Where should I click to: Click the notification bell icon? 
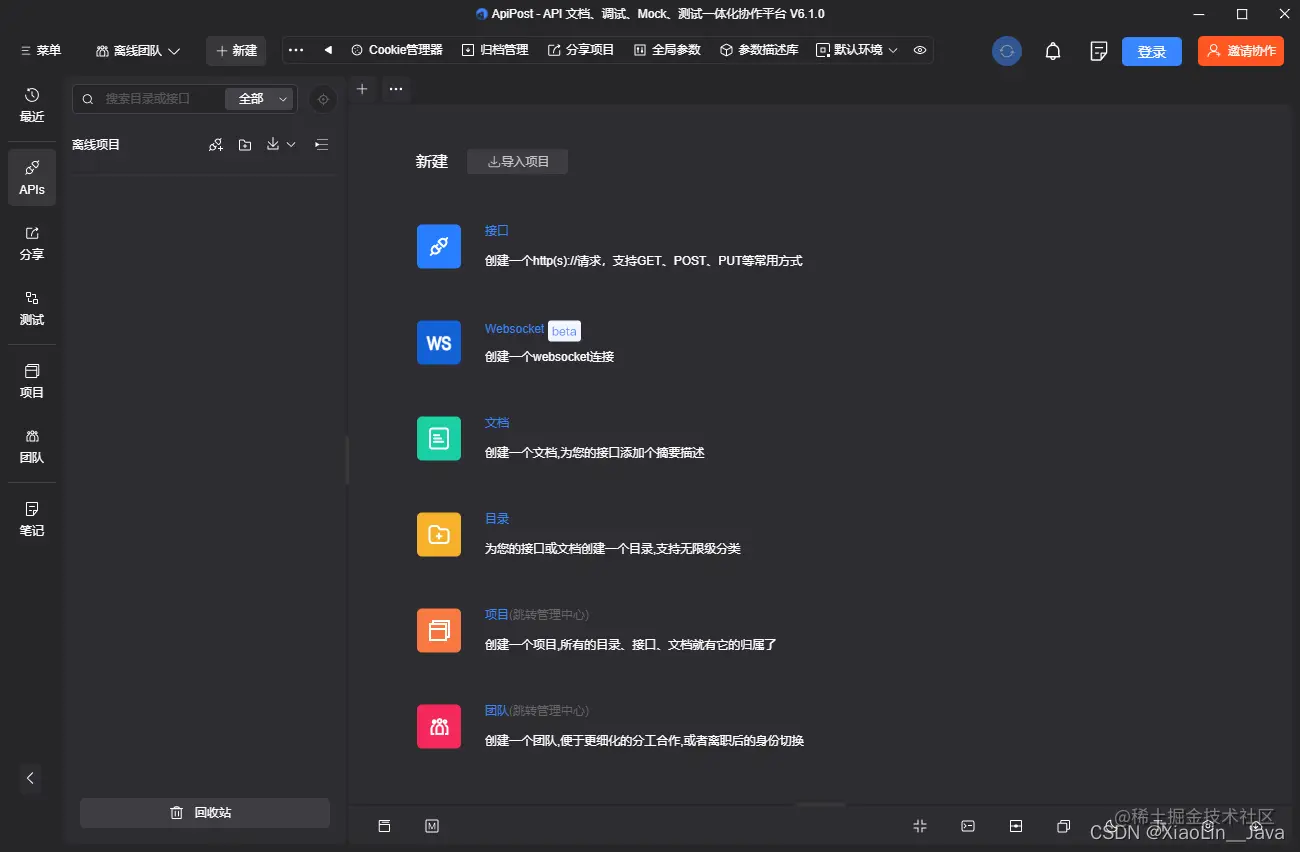coord(1052,50)
